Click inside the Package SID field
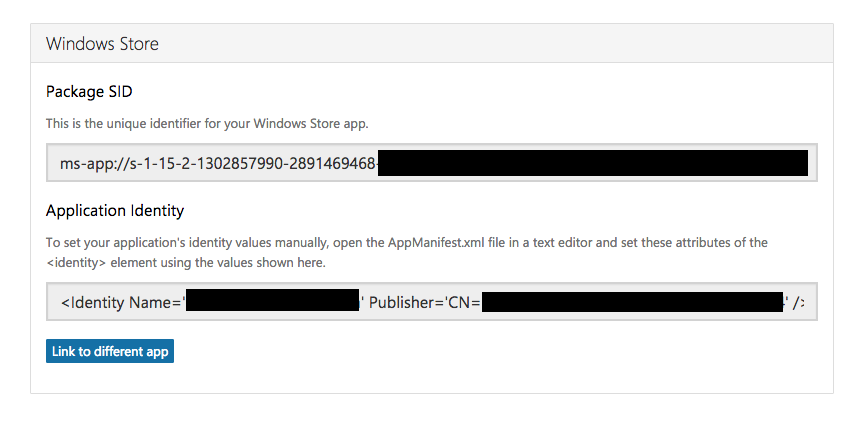853x428 pixels. pos(431,164)
